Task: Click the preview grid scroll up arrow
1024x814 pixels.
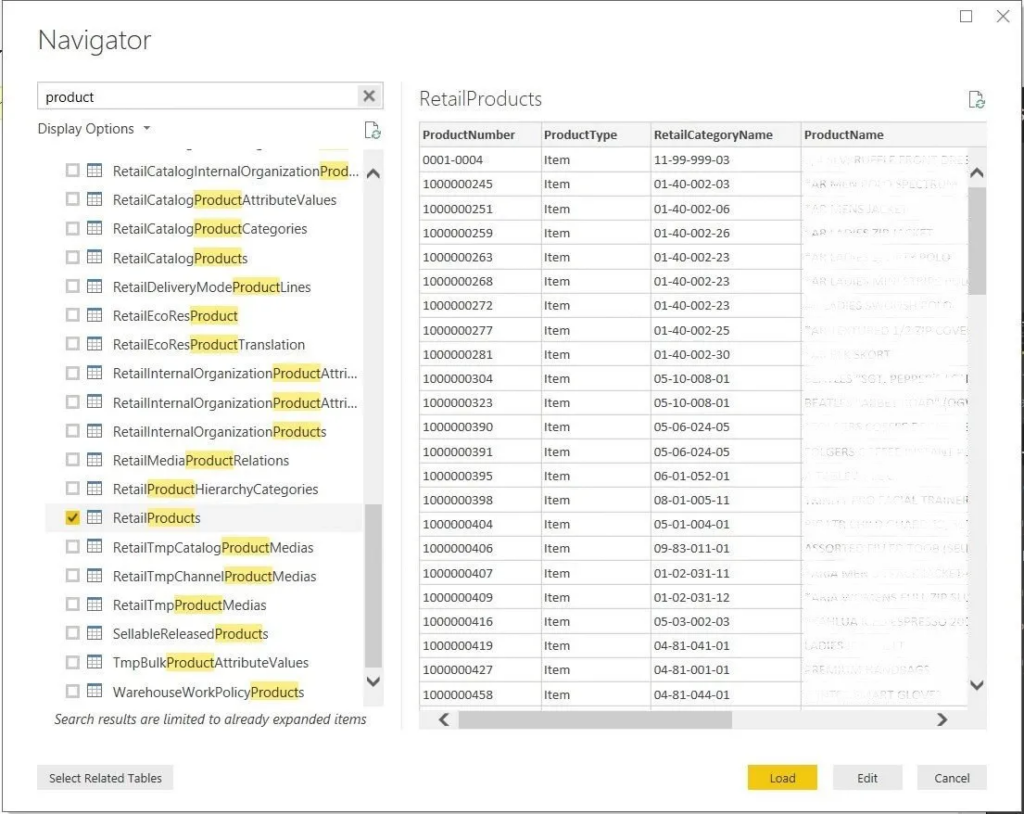Action: 977,173
